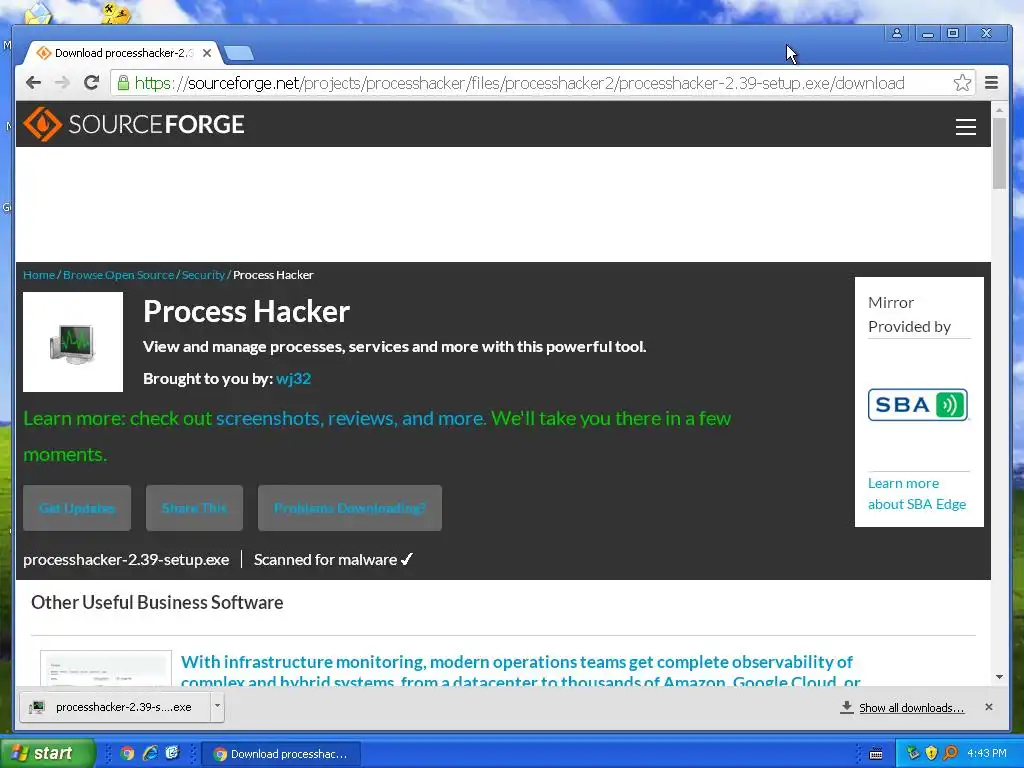Click the Share This button

[x=194, y=508]
